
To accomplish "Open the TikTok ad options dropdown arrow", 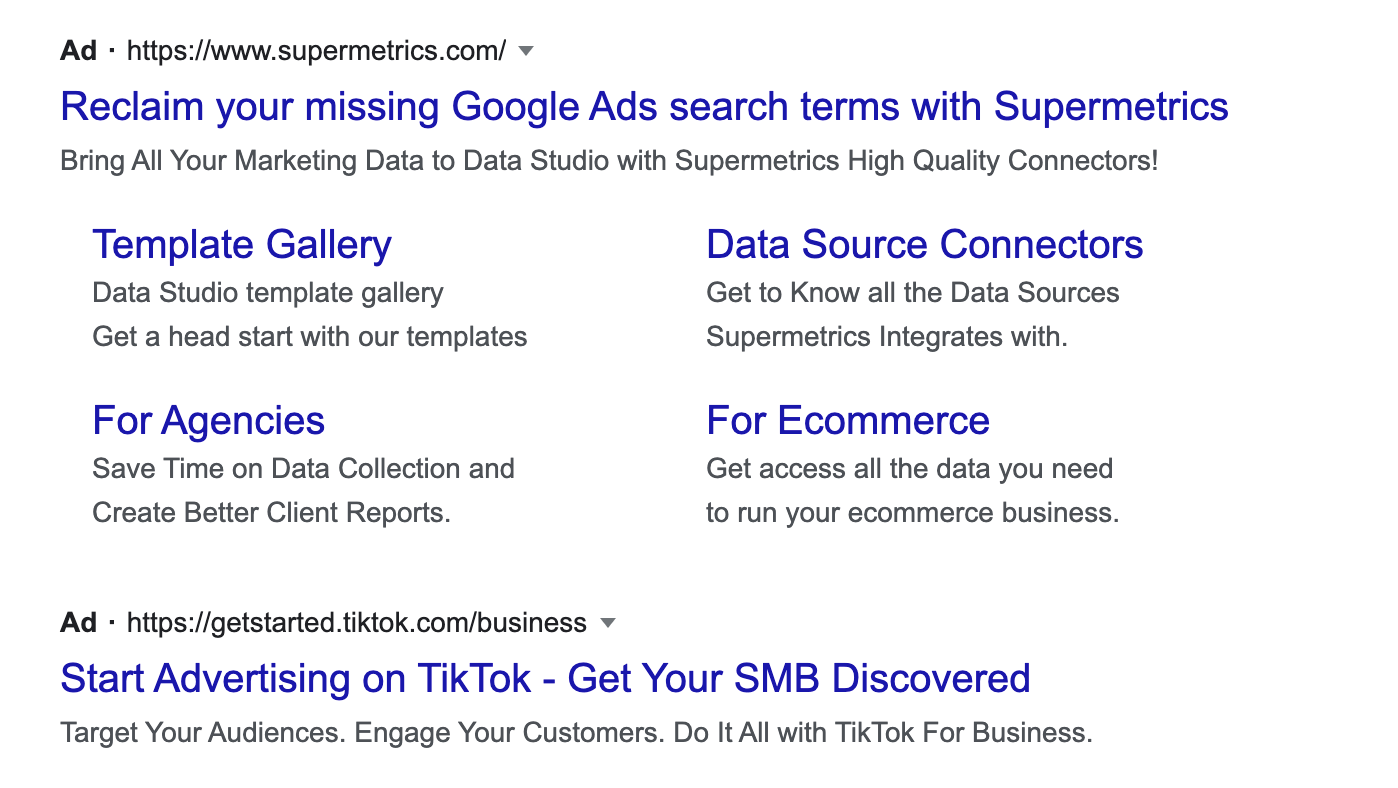I will click(607, 622).
